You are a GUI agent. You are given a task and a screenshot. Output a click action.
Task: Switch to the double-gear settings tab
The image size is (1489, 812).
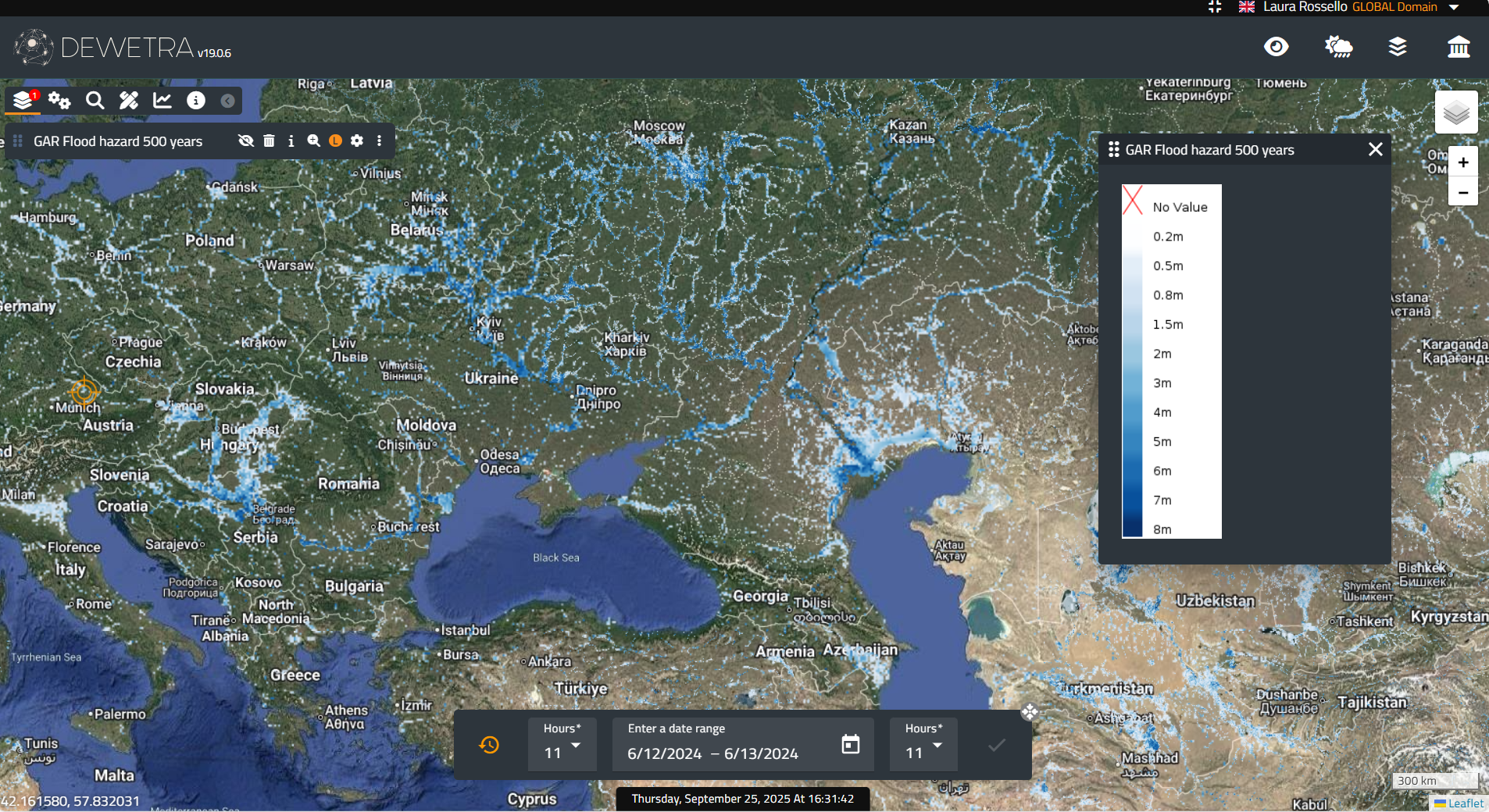[59, 100]
